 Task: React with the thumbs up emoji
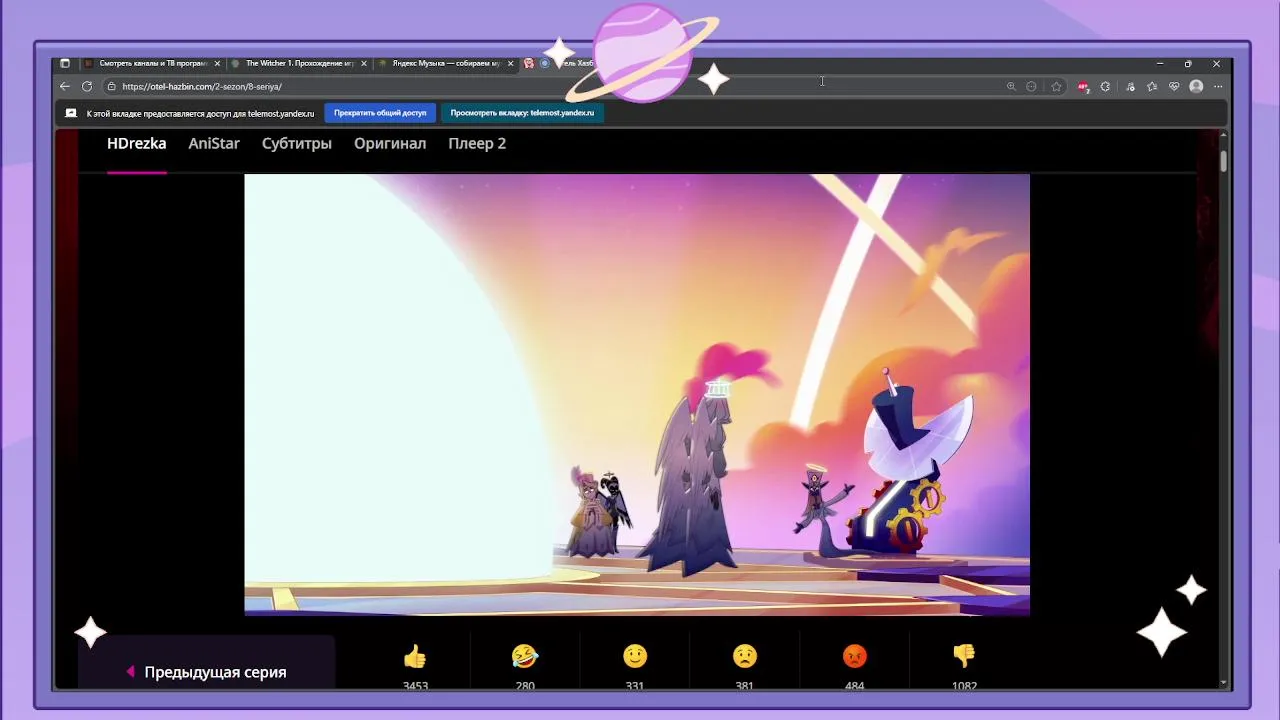[415, 656]
